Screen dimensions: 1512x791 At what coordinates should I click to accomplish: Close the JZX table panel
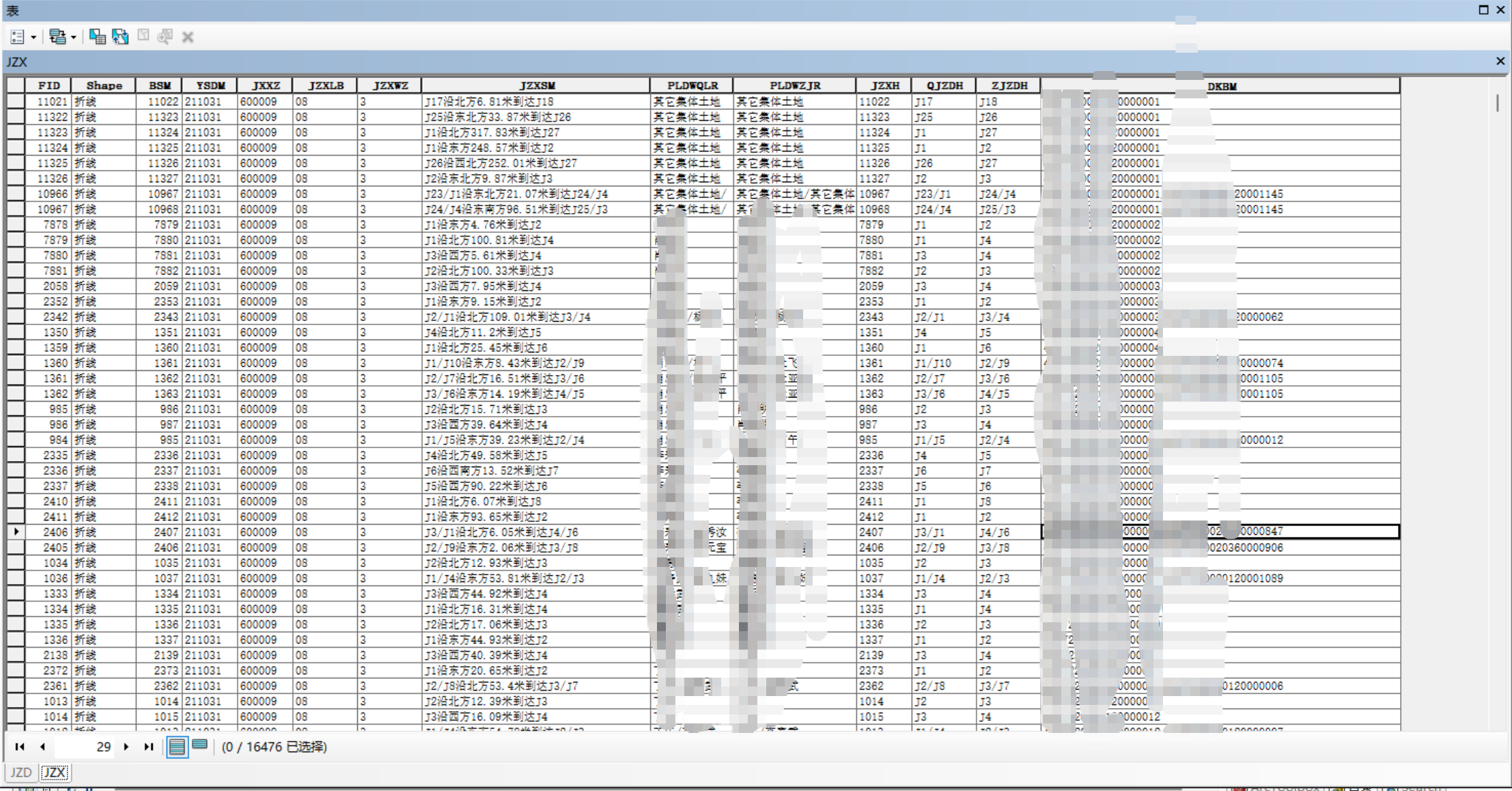1500,61
